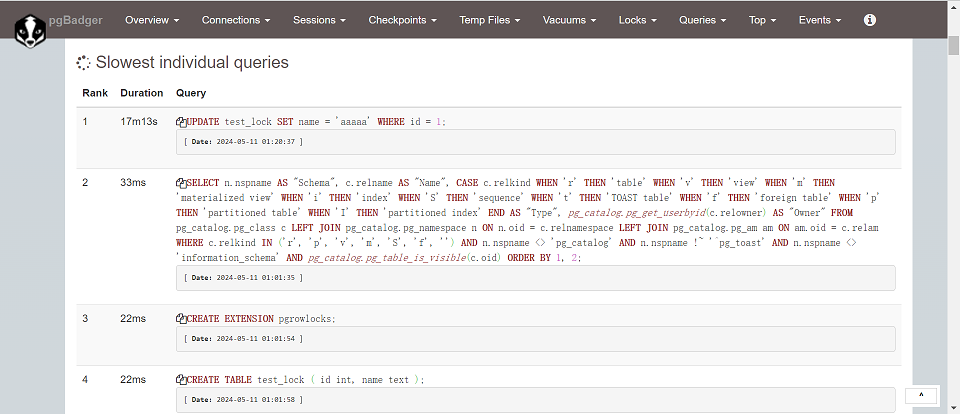Click the info circle icon in navbar
Image resolution: width=960 pixels, height=414 pixels.
[x=869, y=20]
